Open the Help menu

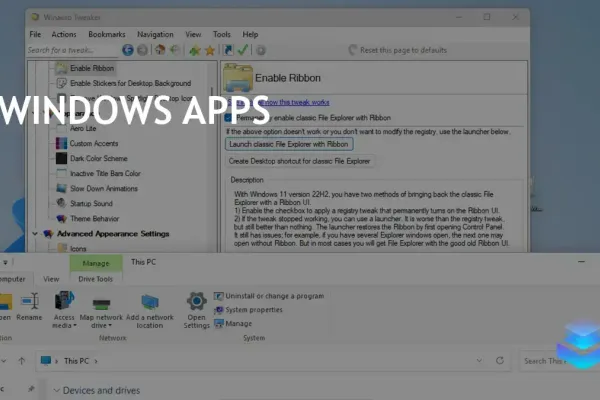tap(250, 34)
